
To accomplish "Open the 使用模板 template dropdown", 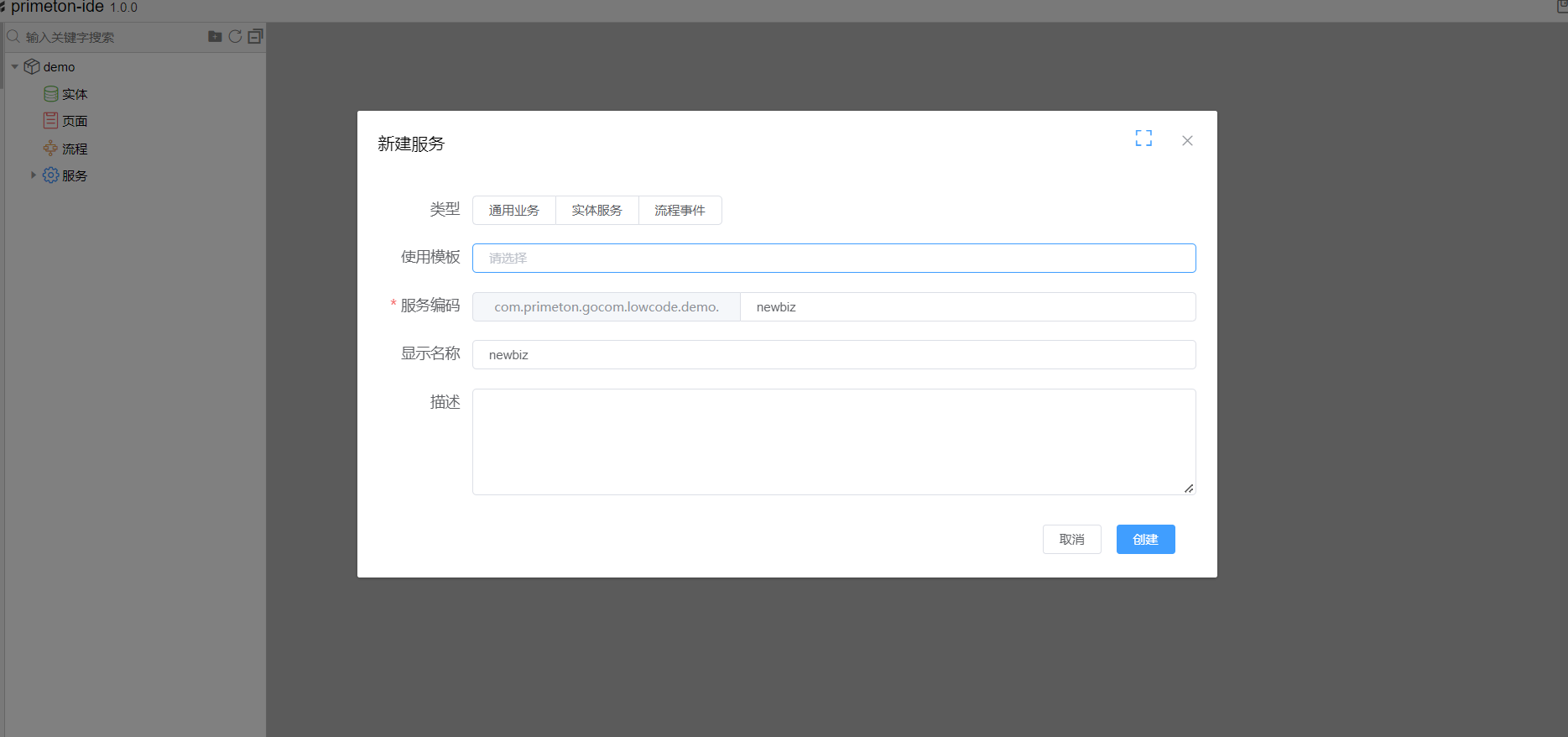I will [x=833, y=259].
